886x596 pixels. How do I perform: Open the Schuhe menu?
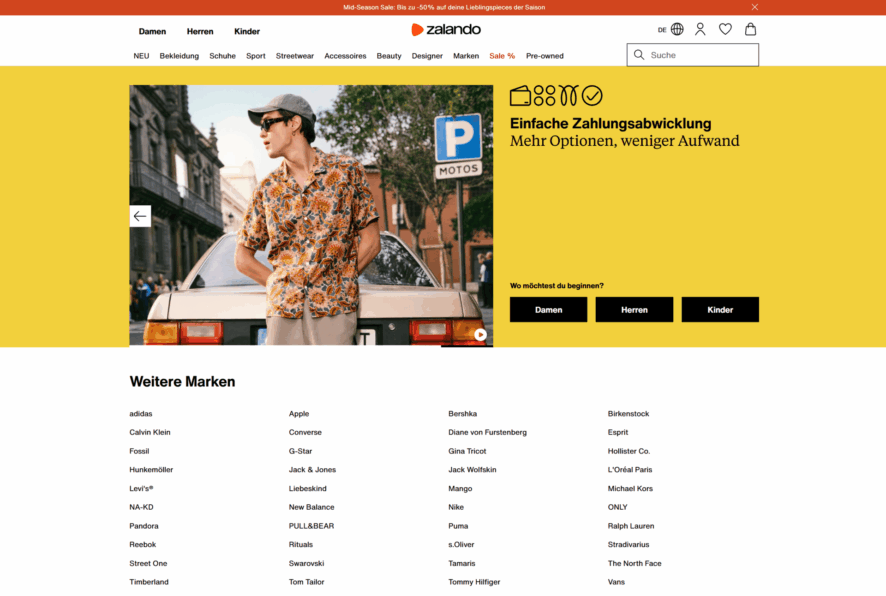coord(223,56)
